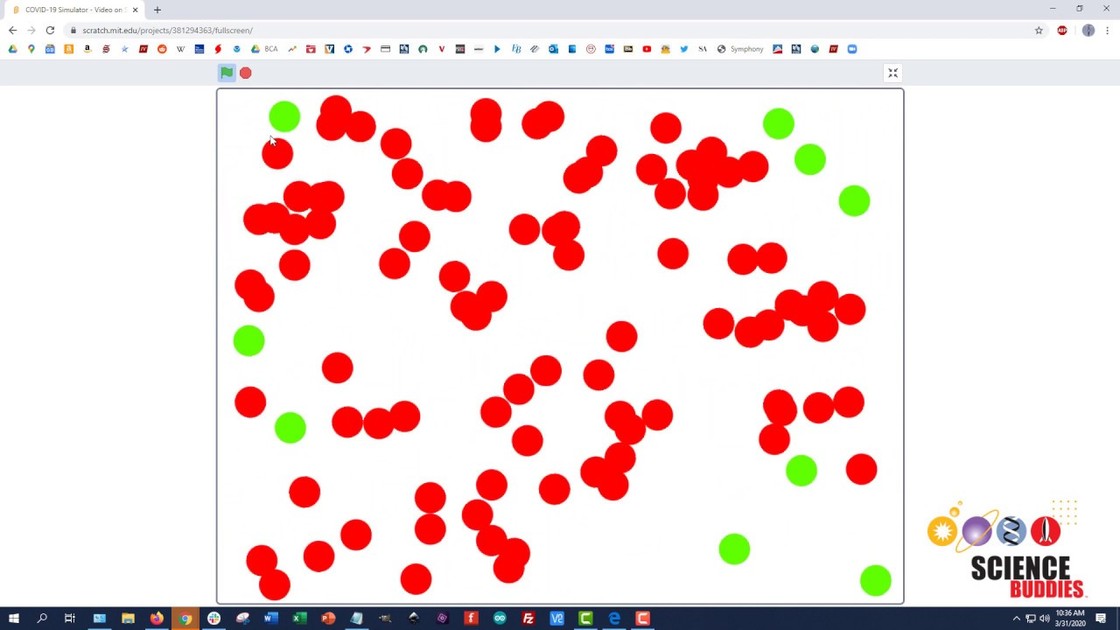Select the COVID-19 Simulator tab
Screen dimensions: 1120x630
[x=72, y=10]
